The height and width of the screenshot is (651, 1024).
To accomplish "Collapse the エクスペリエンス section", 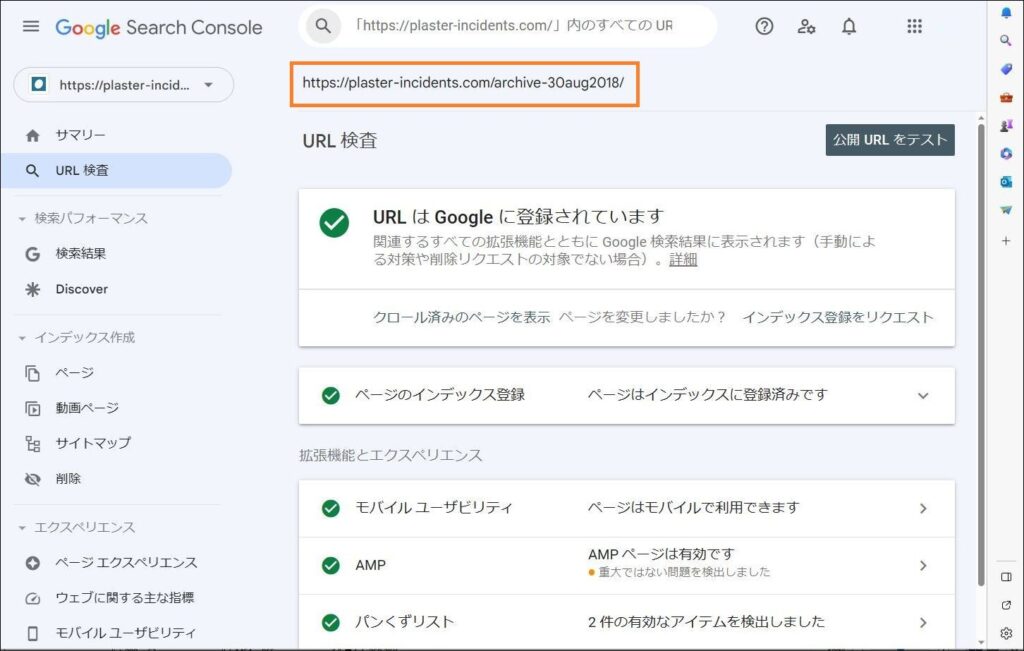I will pos(22,528).
